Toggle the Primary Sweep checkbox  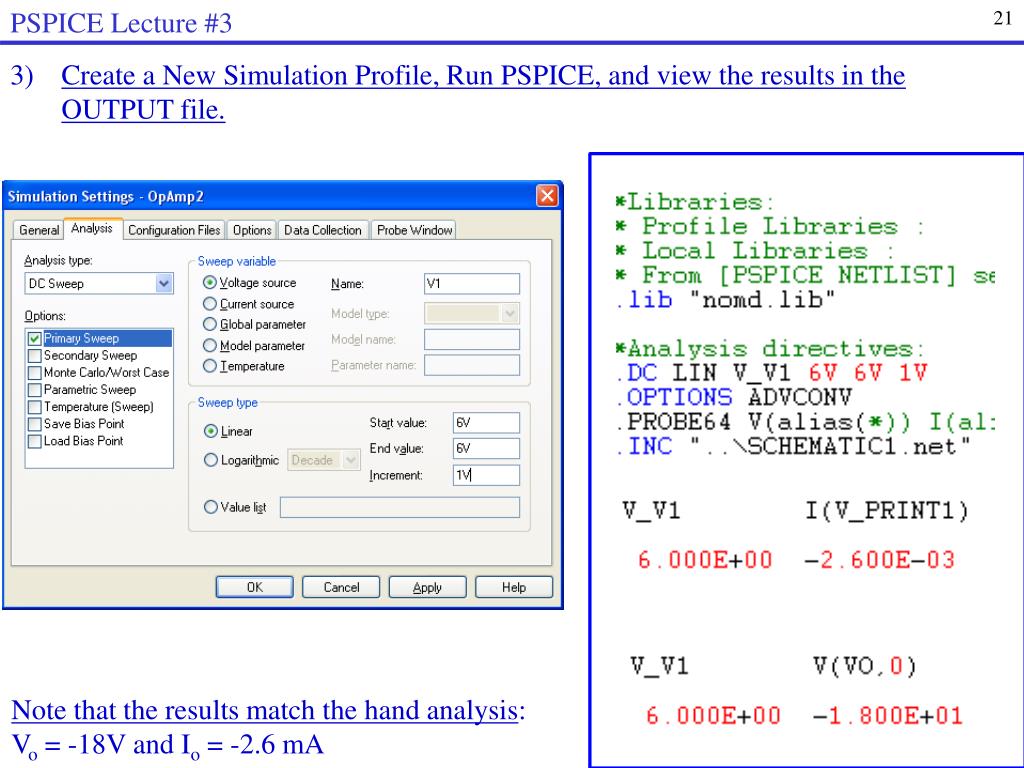[35, 338]
